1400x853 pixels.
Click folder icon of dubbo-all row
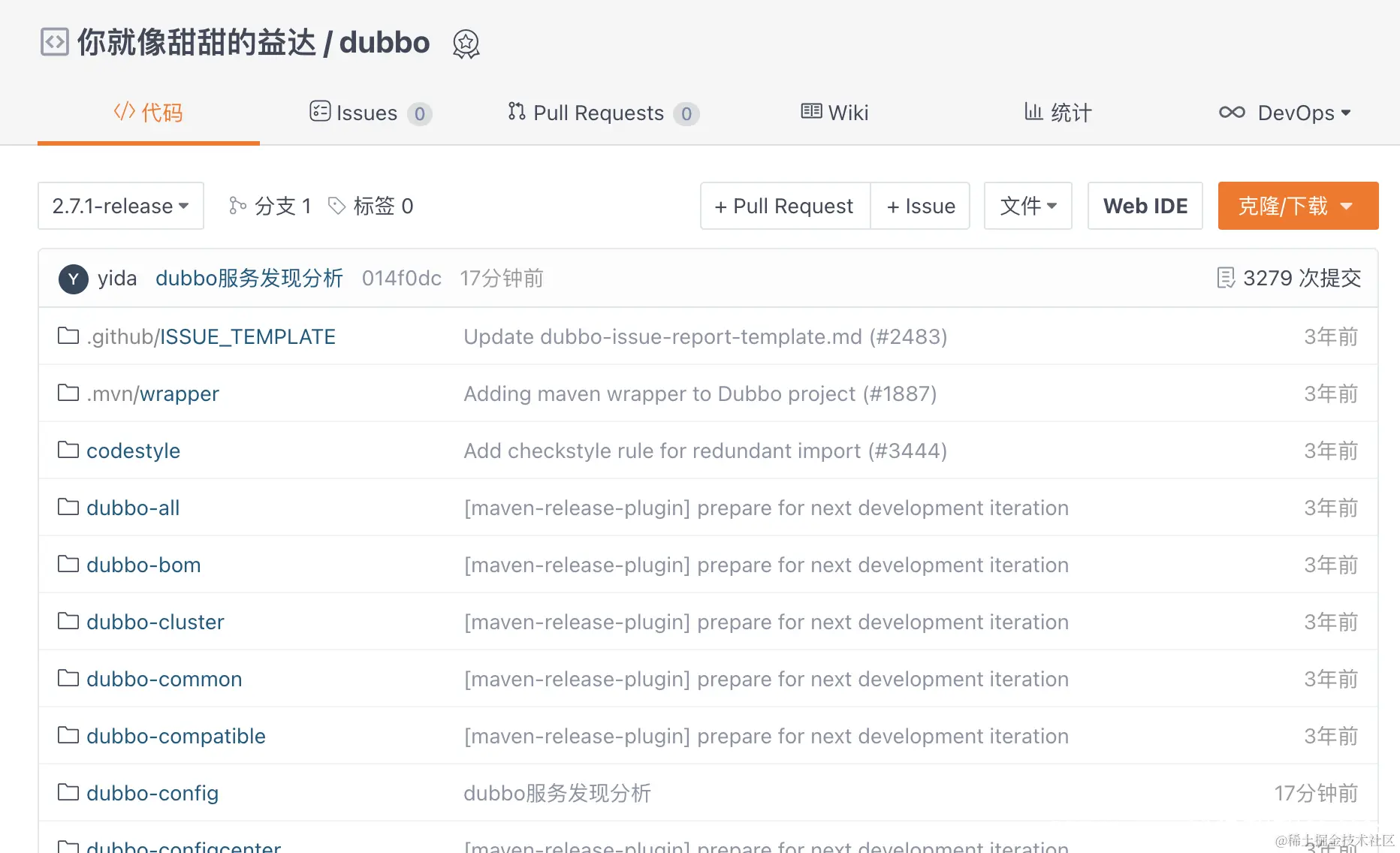click(x=68, y=507)
